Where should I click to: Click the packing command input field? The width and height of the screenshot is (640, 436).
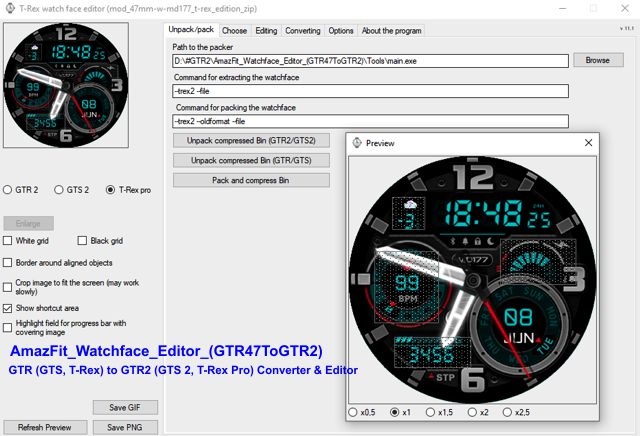click(x=370, y=121)
